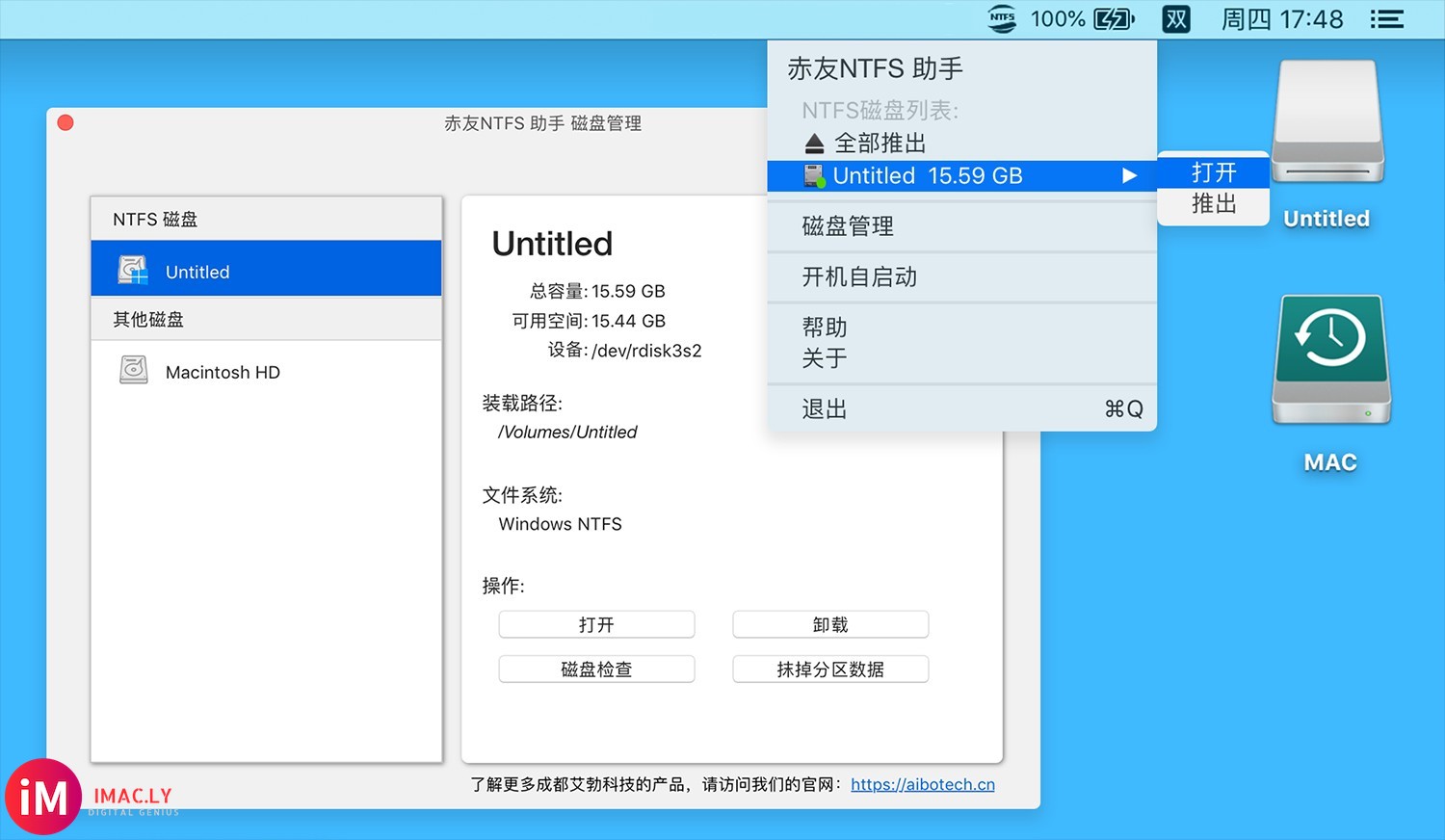
Task: Open 磁盘管理 from the menu
Action: 961,226
